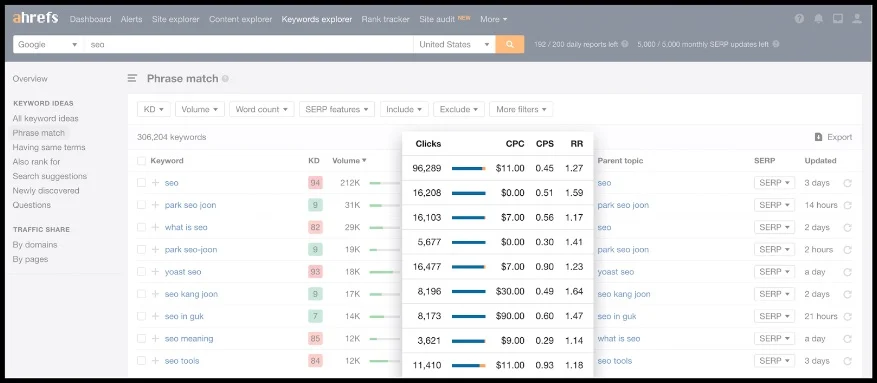Open the monitor display icon in header
877x383 pixels.
coord(837,18)
